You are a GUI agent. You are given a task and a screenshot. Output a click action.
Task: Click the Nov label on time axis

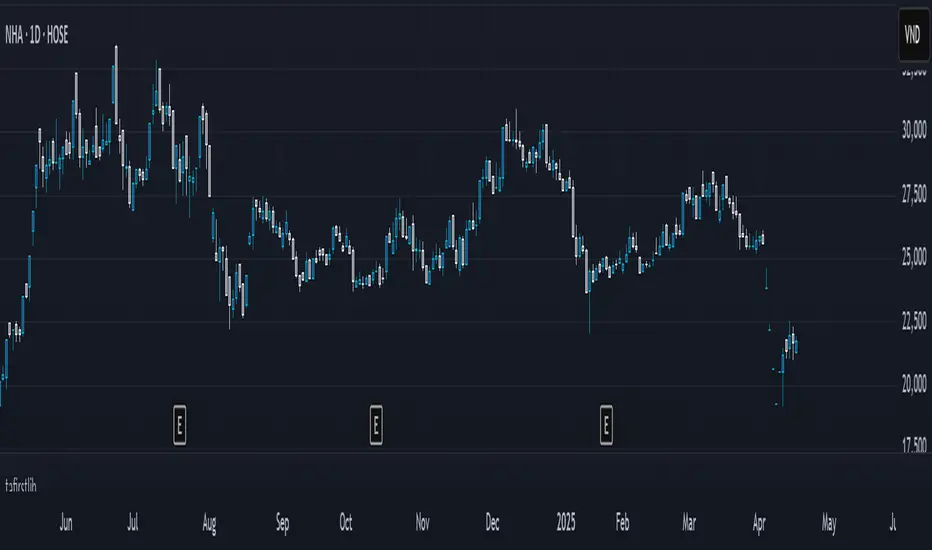pos(423,523)
